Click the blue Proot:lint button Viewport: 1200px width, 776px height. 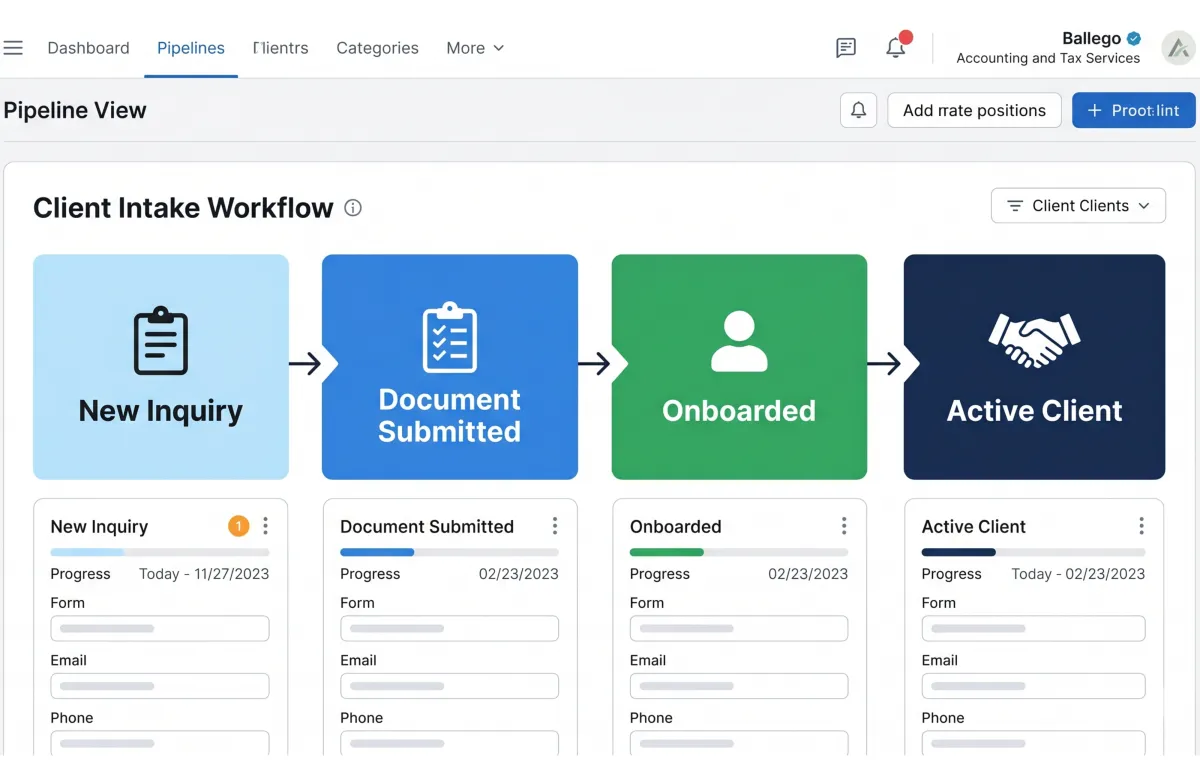click(x=1133, y=110)
